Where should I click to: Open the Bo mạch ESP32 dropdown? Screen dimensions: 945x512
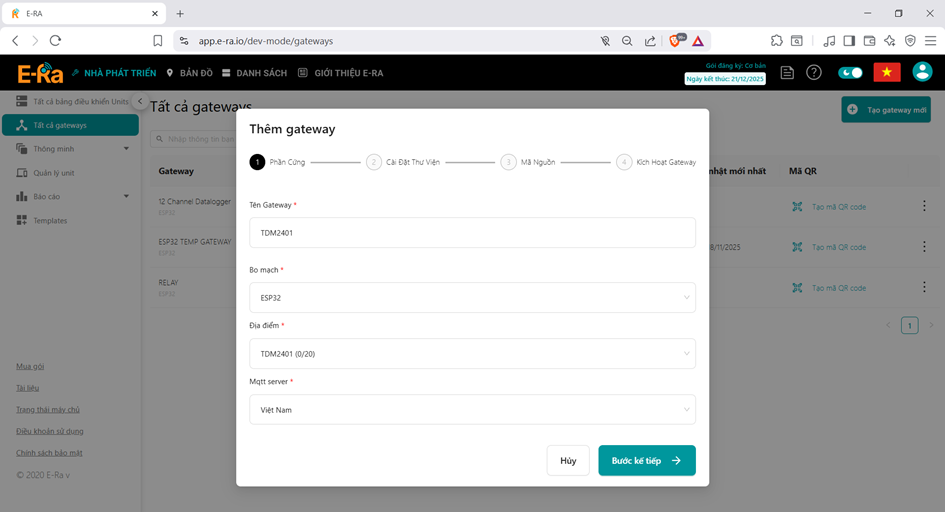pyautogui.click(x=472, y=297)
